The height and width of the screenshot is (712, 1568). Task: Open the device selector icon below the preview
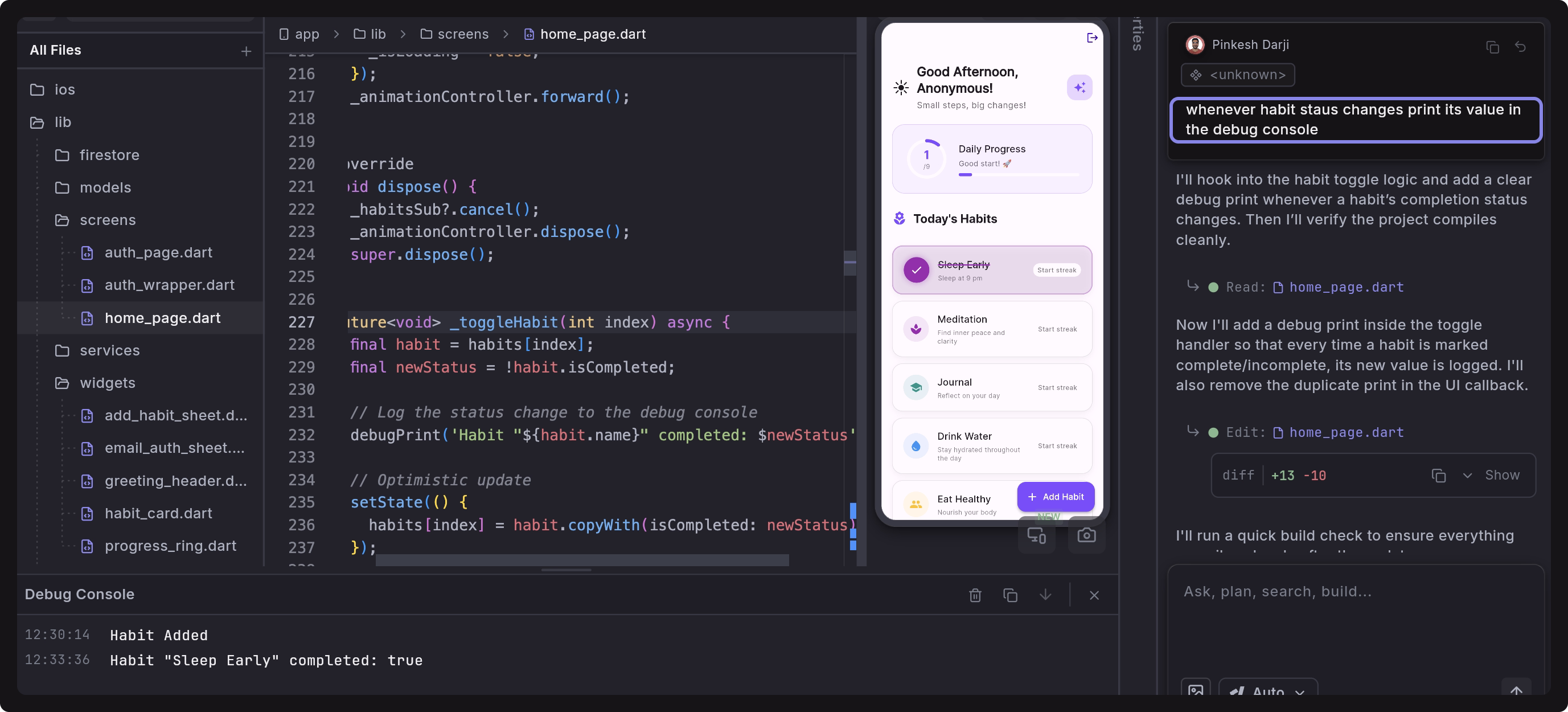click(x=1037, y=535)
